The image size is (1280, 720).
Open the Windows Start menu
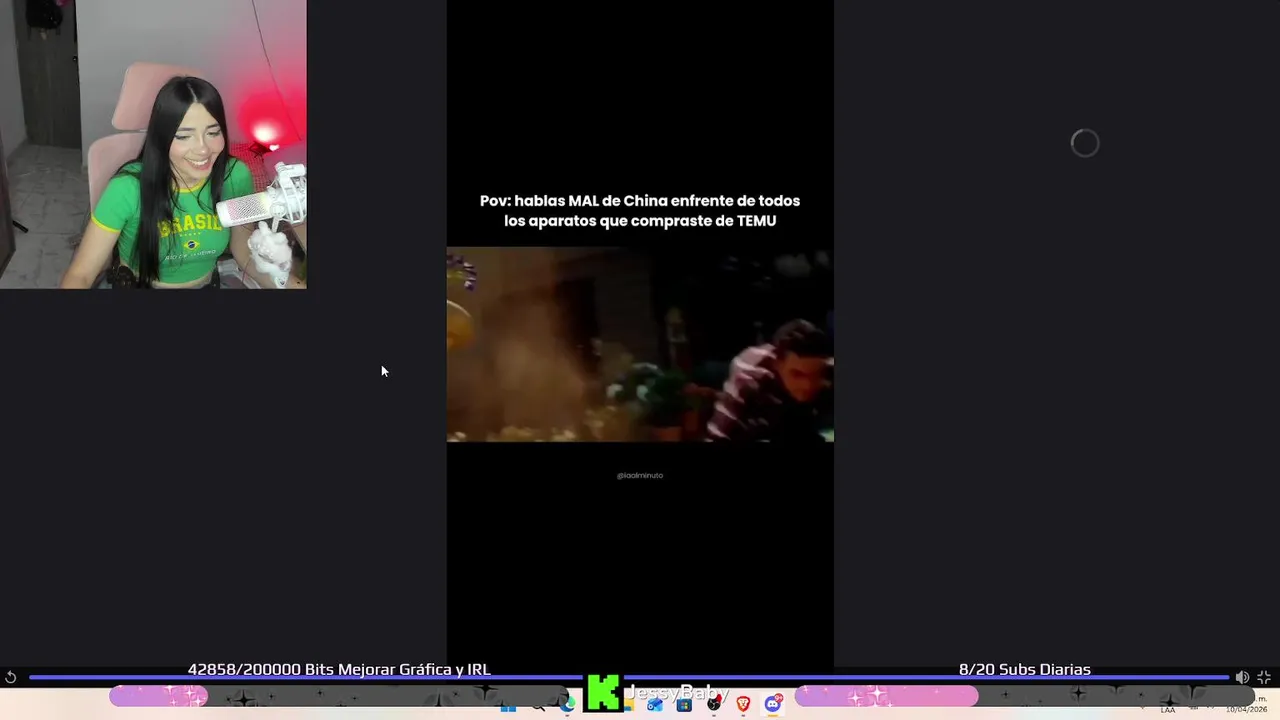click(x=508, y=707)
